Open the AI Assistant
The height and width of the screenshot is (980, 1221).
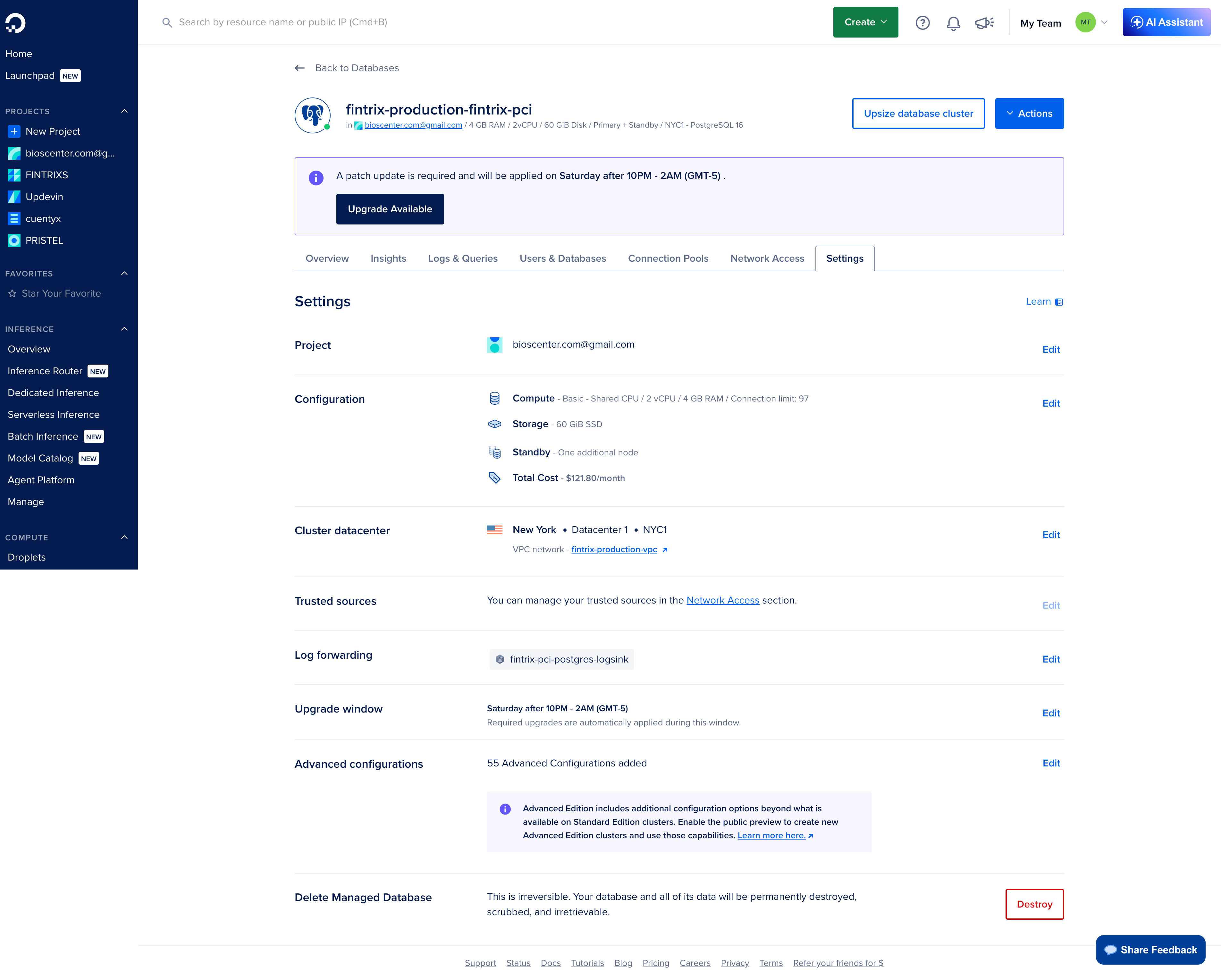[x=1166, y=22]
